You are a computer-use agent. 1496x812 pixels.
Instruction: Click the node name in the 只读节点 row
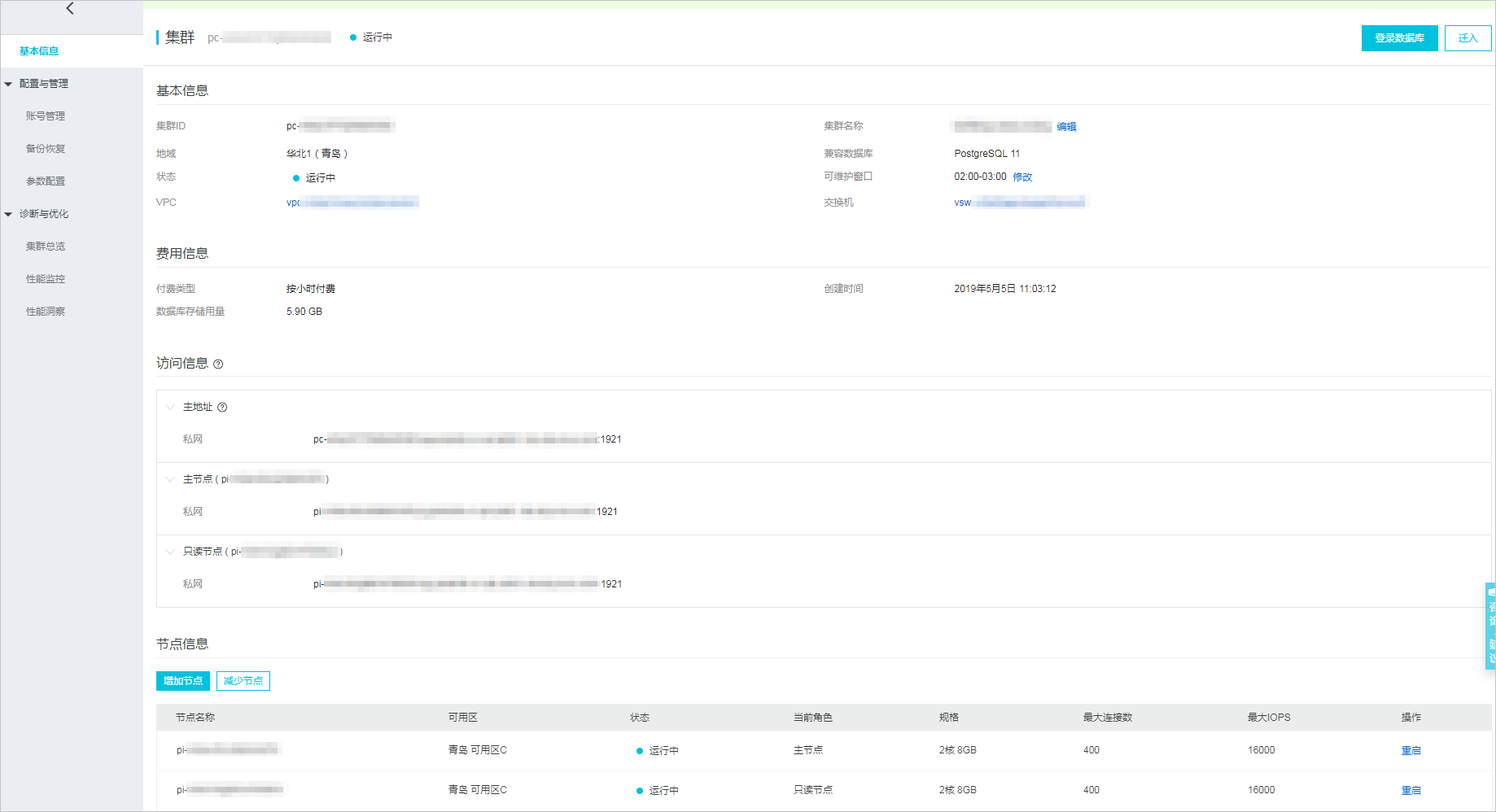click(230, 790)
